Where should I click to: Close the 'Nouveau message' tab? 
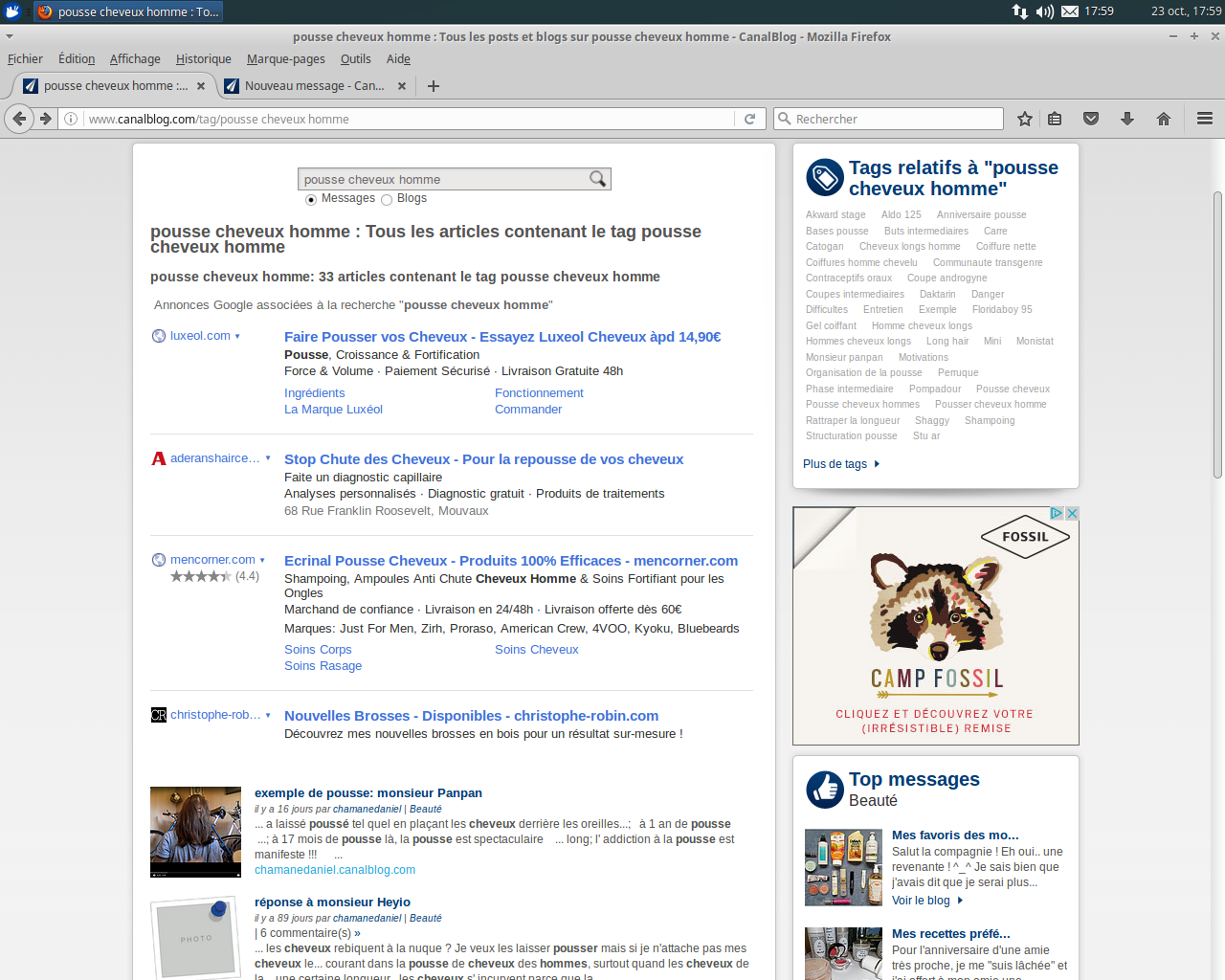(402, 86)
